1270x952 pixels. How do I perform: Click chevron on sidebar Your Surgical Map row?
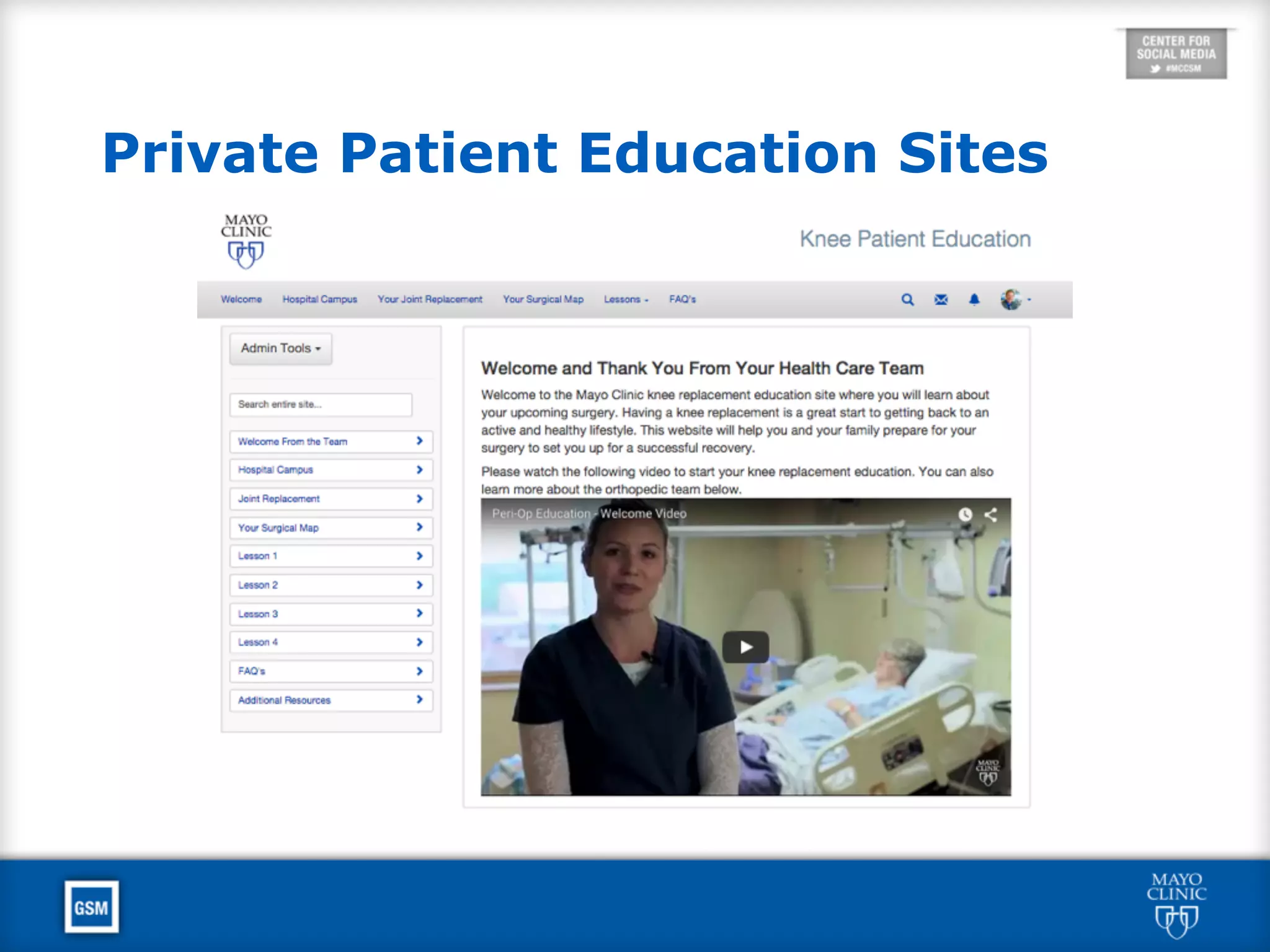pyautogui.click(x=420, y=527)
